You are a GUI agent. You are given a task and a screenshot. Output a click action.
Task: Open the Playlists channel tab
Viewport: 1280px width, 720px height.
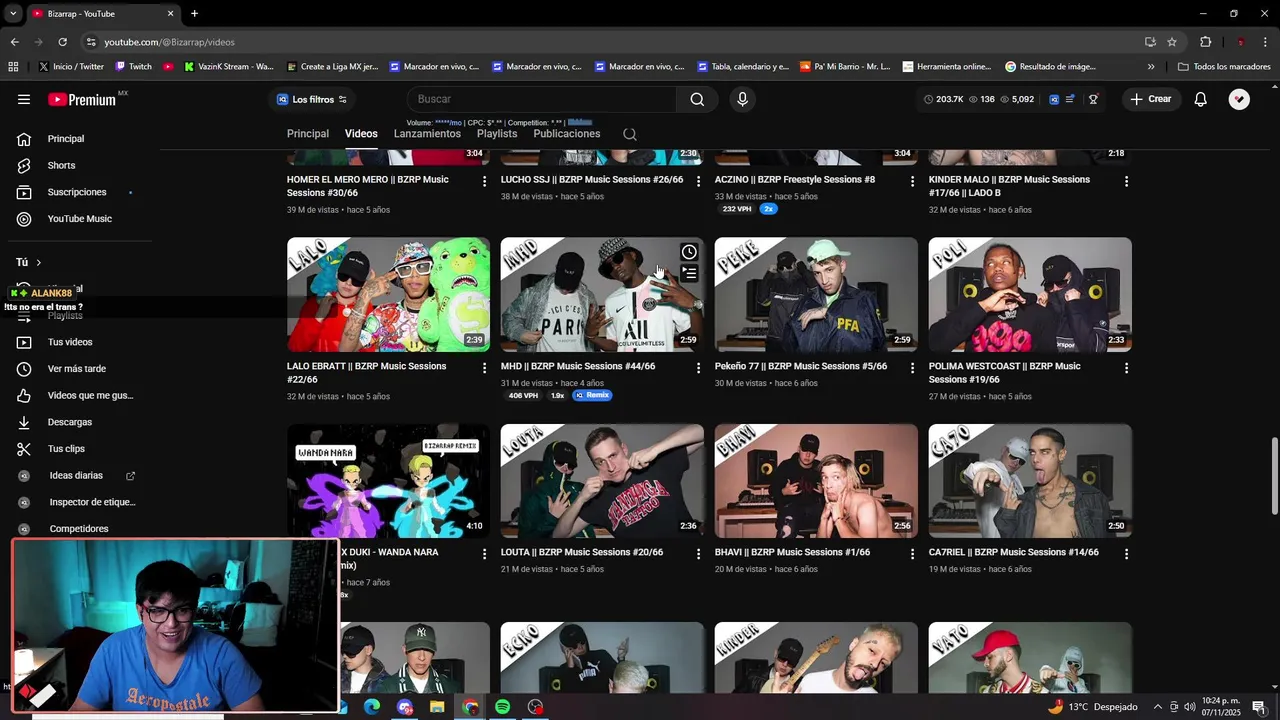point(497,134)
